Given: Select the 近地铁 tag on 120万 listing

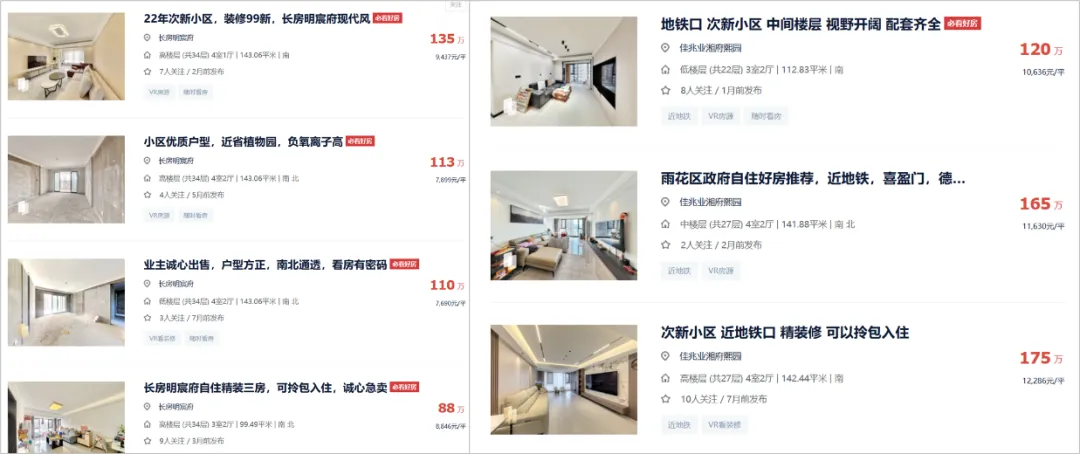Looking at the screenshot, I should point(679,116).
